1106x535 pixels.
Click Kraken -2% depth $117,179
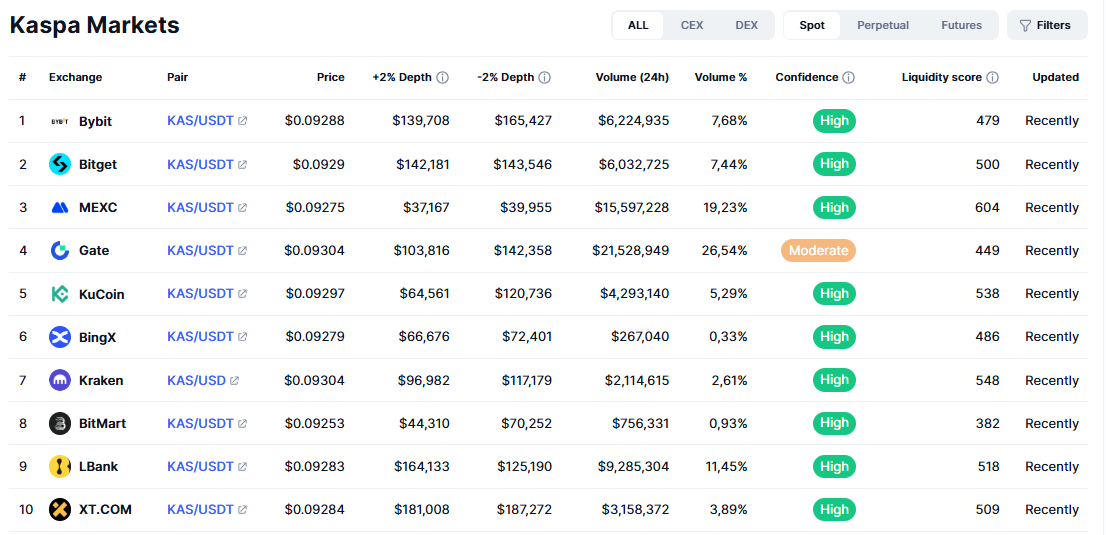(x=527, y=380)
